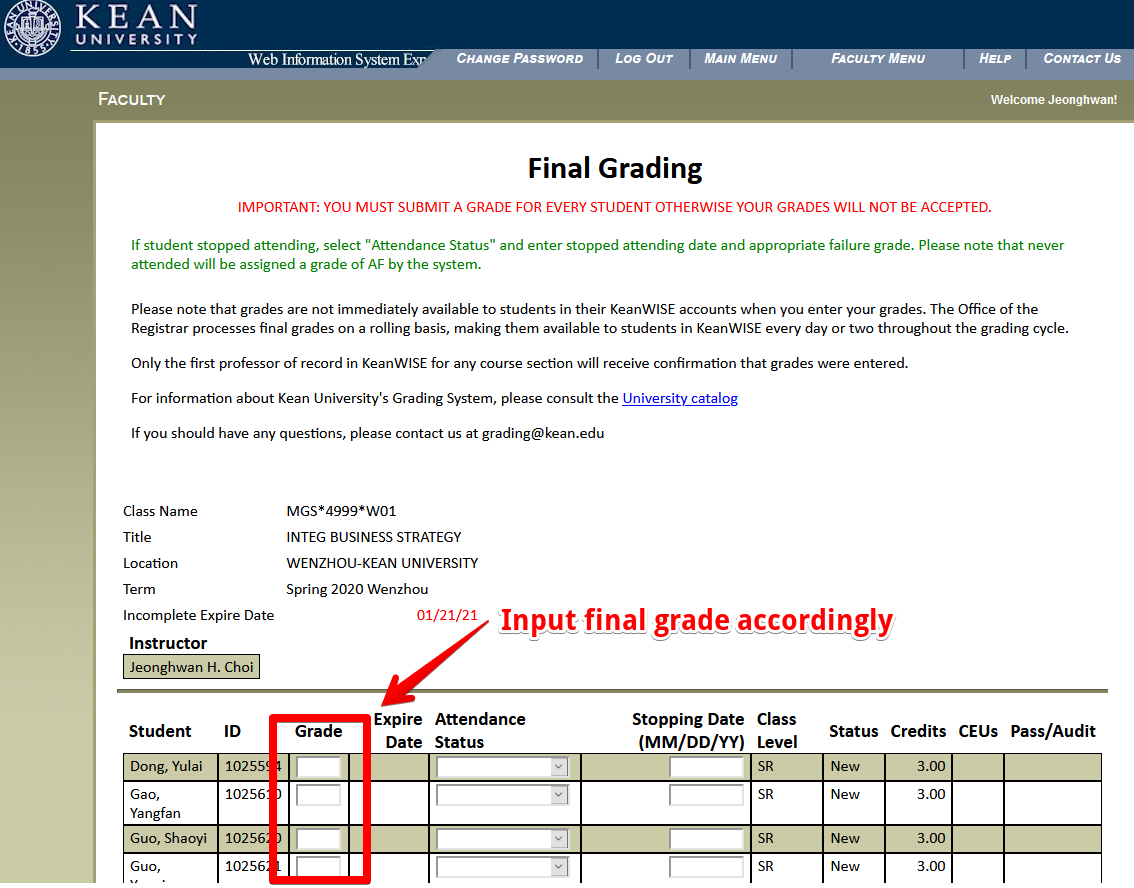This screenshot has height=888, width=1134.
Task: Go to Main Menu
Action: tap(741, 59)
